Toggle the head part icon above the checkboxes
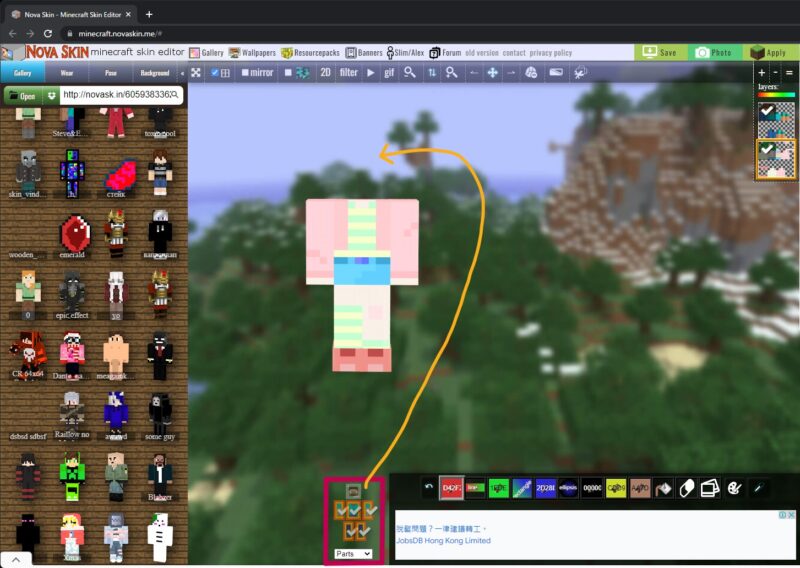The image size is (800, 568). pyautogui.click(x=353, y=491)
